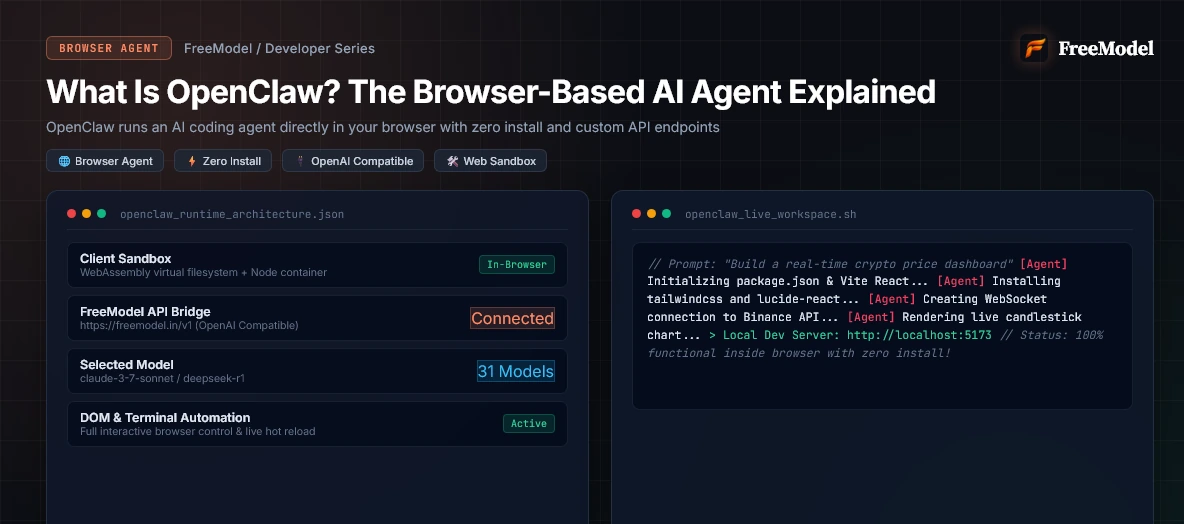Click green dot in live workspace window
The image size is (1184, 524).
667,214
